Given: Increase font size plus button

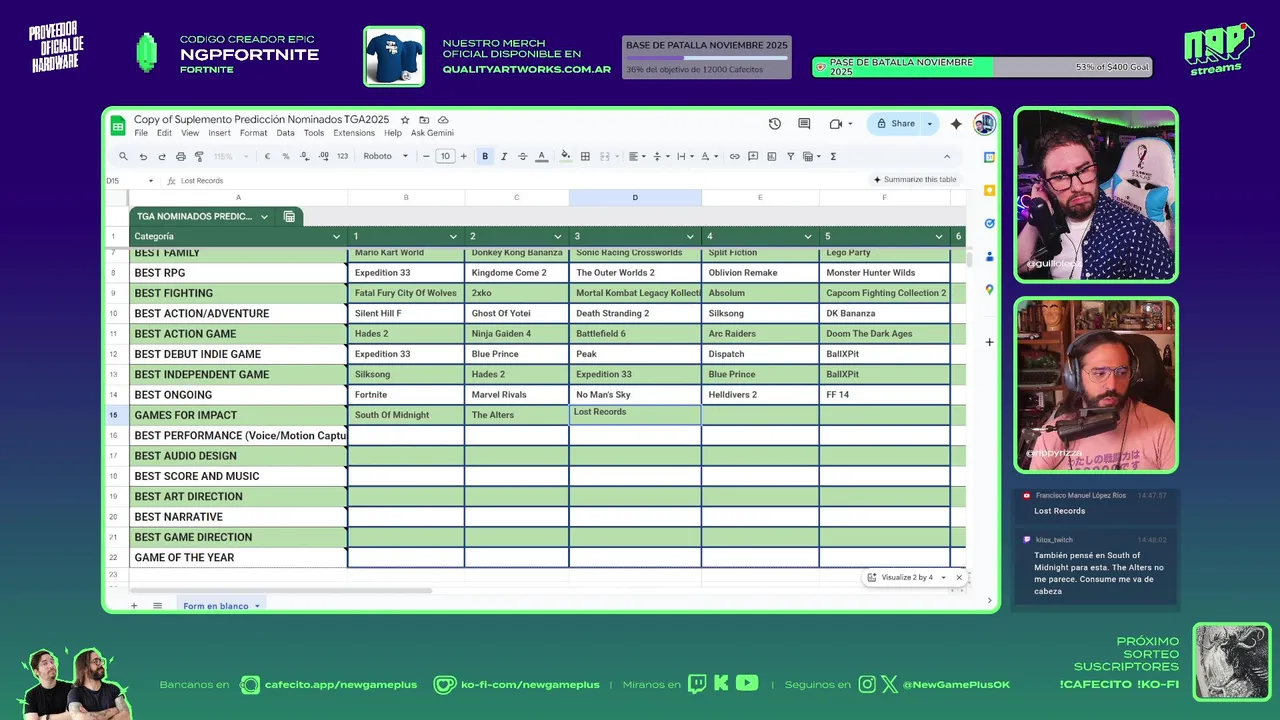Looking at the screenshot, I should click(463, 156).
